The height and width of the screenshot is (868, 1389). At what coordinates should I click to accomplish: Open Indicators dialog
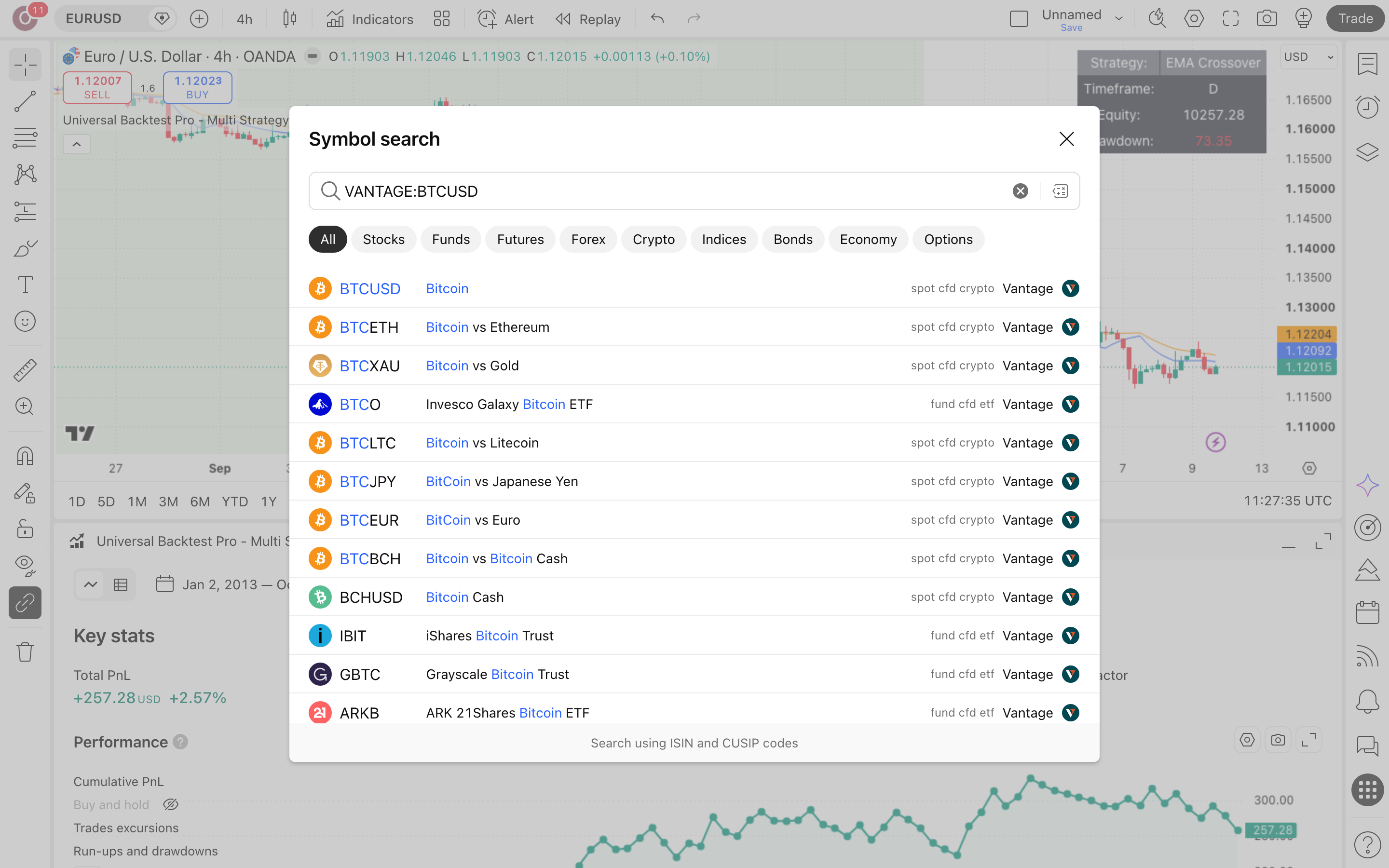click(369, 19)
